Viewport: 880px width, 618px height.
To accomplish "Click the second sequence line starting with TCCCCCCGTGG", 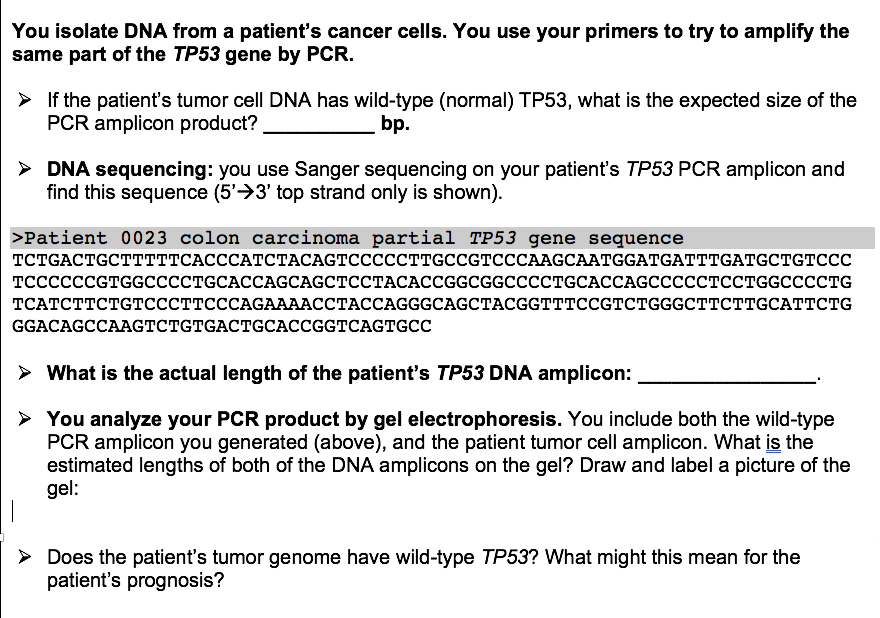I will click(432, 282).
